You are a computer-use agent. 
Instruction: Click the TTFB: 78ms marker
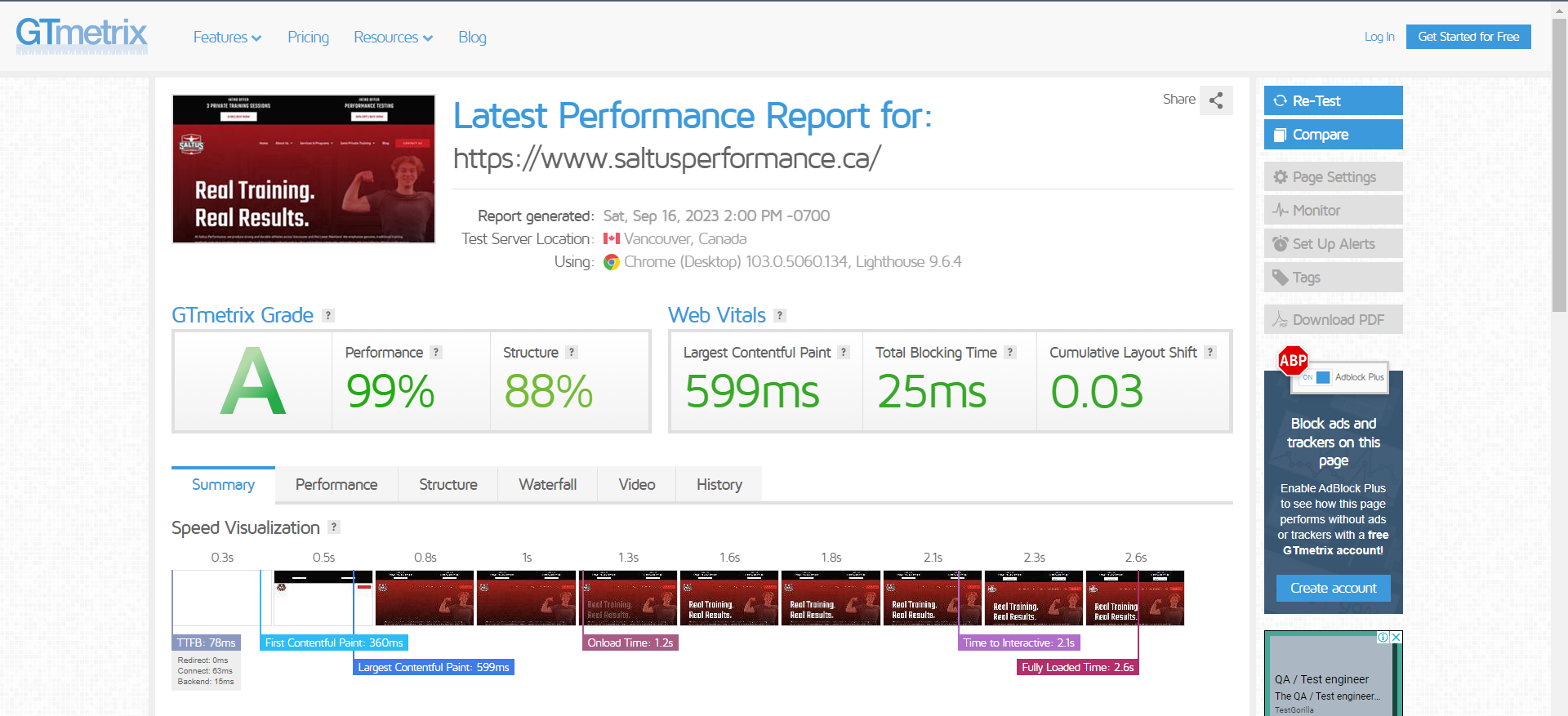click(x=207, y=643)
